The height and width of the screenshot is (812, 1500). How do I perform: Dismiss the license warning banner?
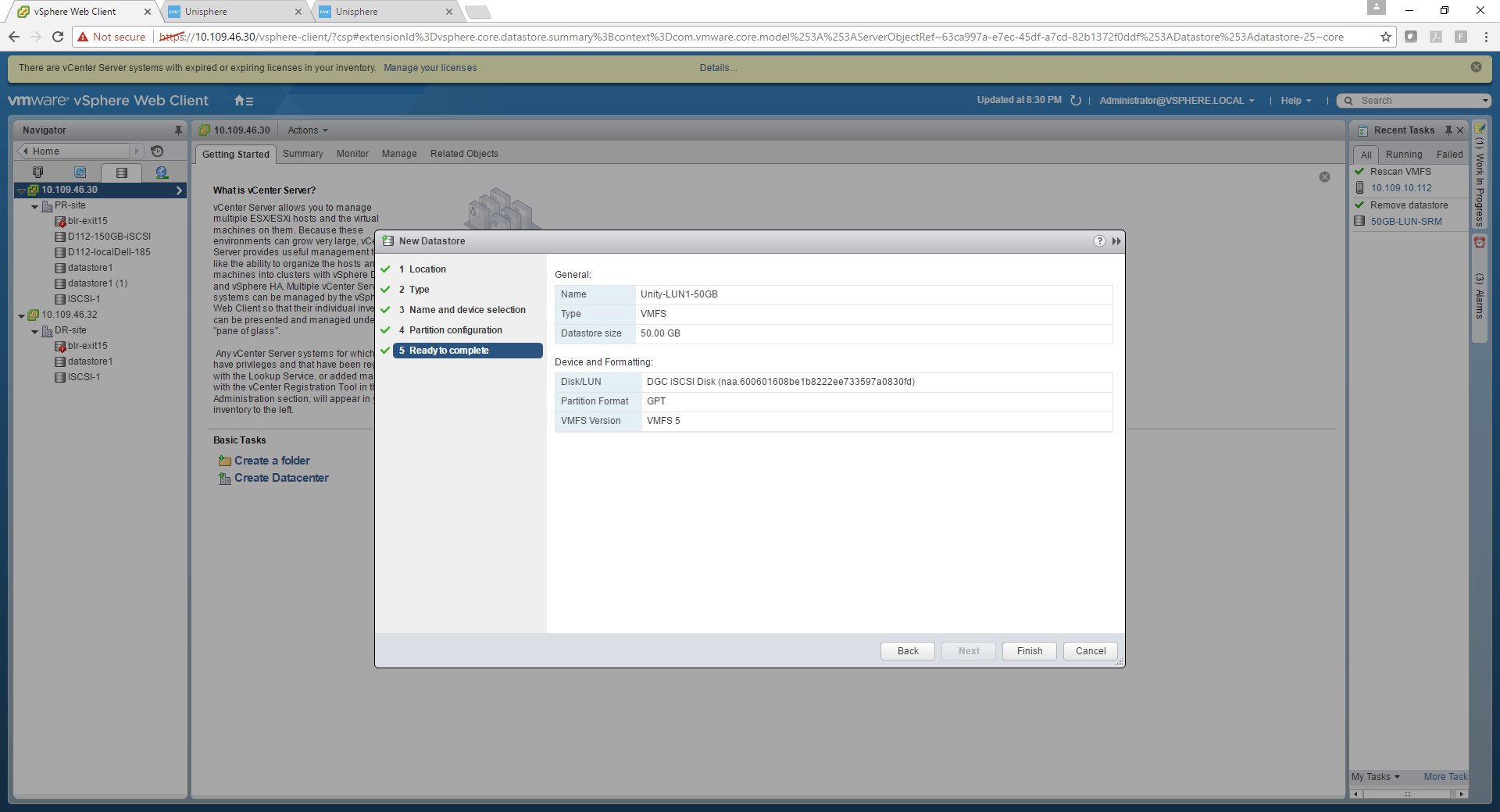click(1476, 67)
